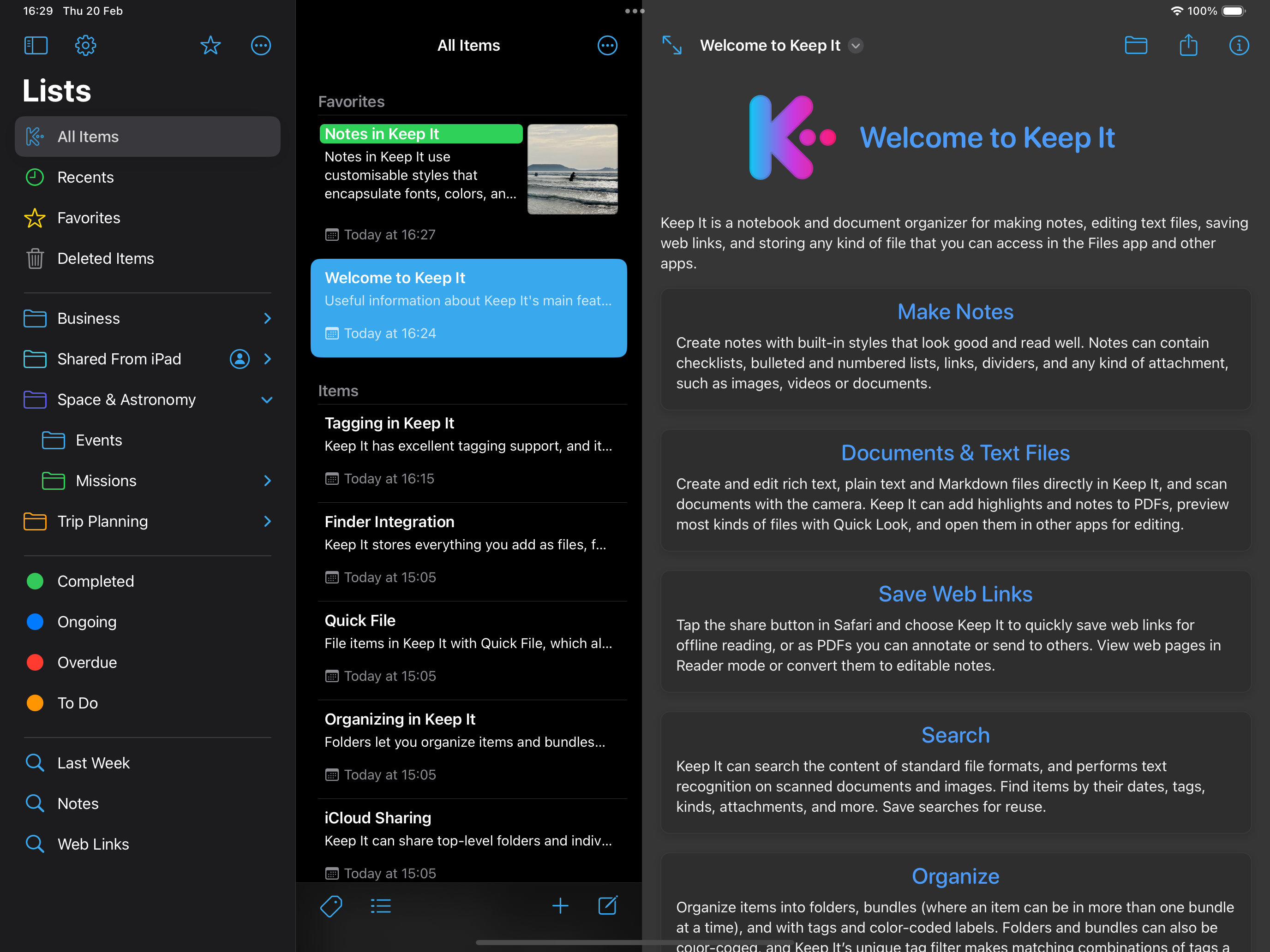1270x952 pixels.
Task: Tap the beach photo thumbnail
Action: [572, 169]
